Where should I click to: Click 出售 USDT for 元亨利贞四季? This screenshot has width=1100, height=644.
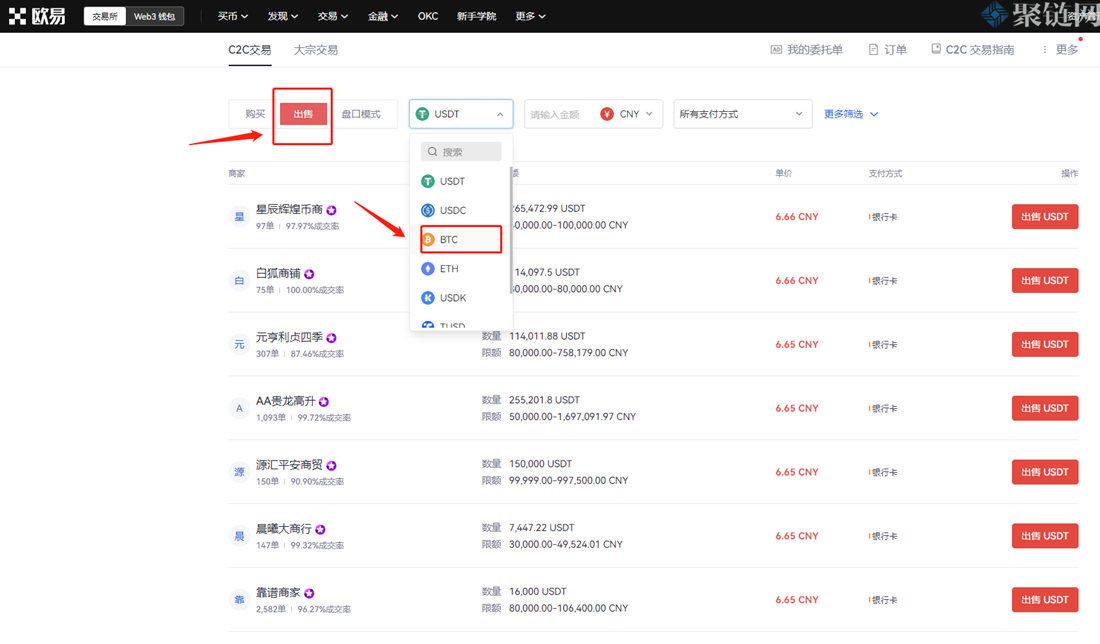click(1045, 344)
